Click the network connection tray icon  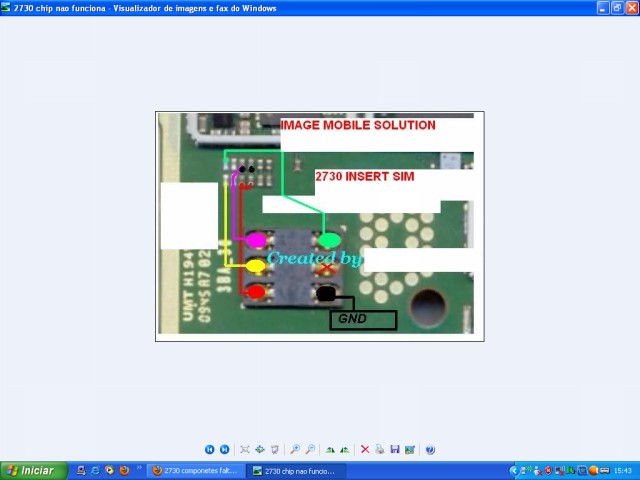point(526,471)
